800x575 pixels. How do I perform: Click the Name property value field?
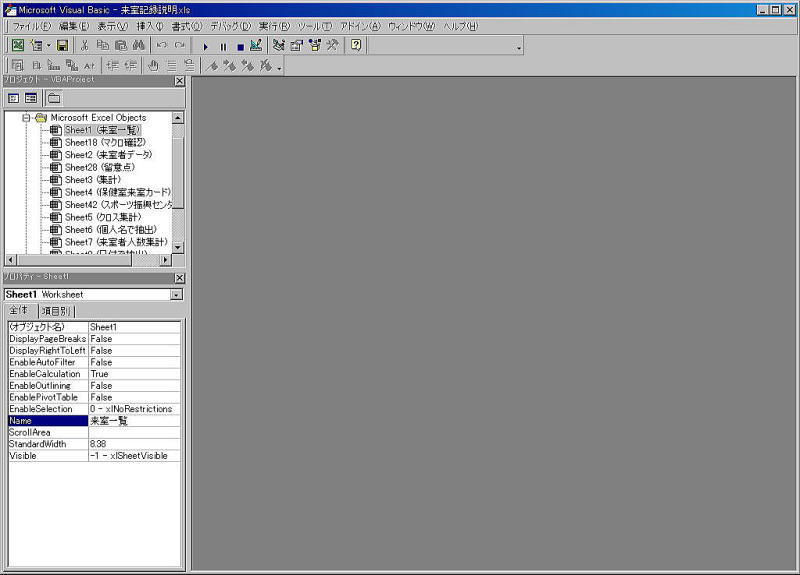134,421
